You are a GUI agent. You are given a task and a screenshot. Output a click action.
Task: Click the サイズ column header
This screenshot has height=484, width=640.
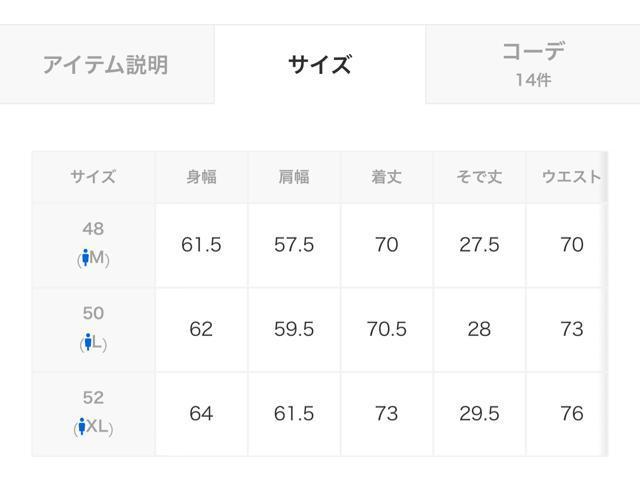click(x=93, y=177)
